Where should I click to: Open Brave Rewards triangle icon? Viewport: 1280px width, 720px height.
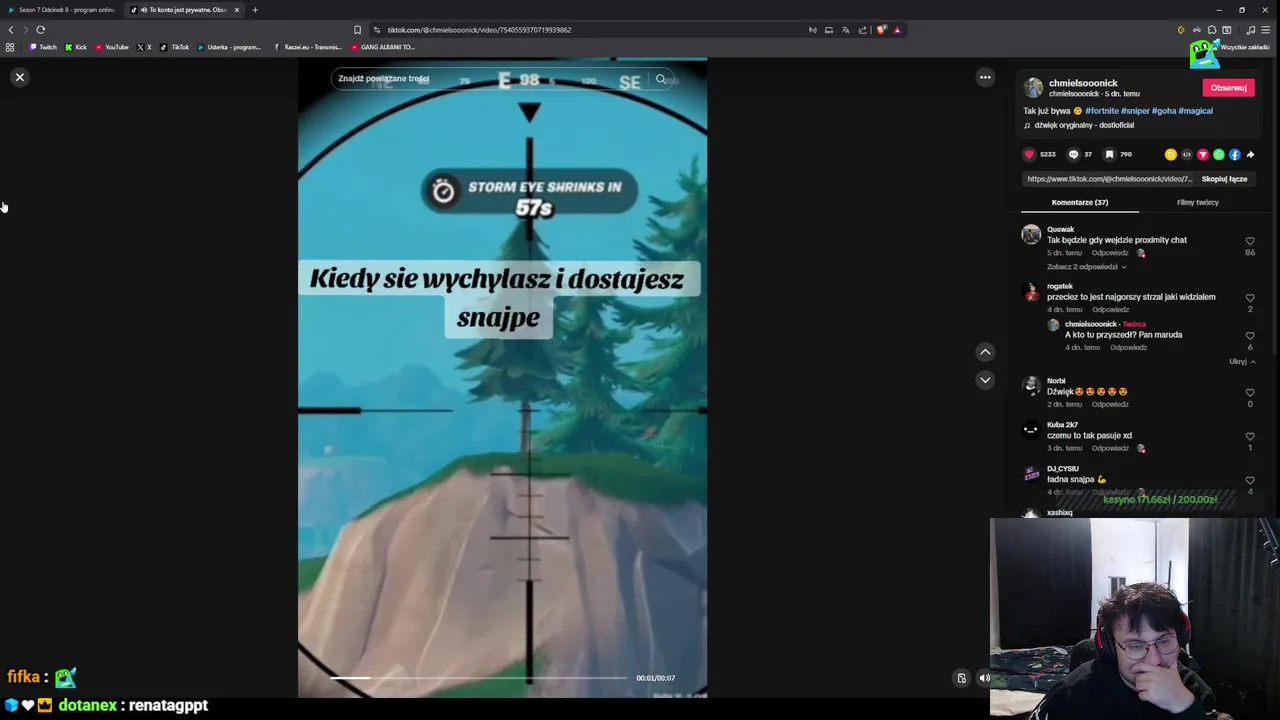coord(897,30)
